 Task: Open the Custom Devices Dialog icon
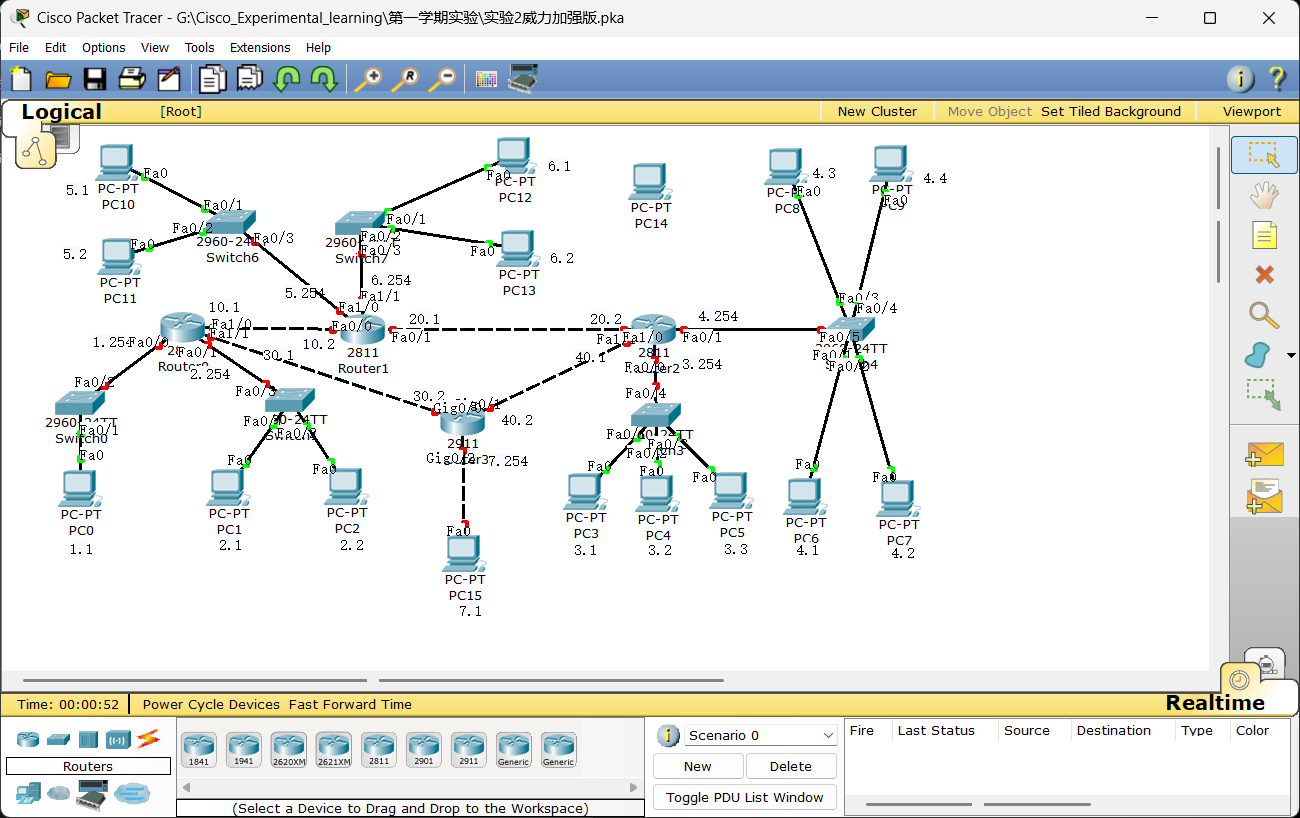click(523, 79)
